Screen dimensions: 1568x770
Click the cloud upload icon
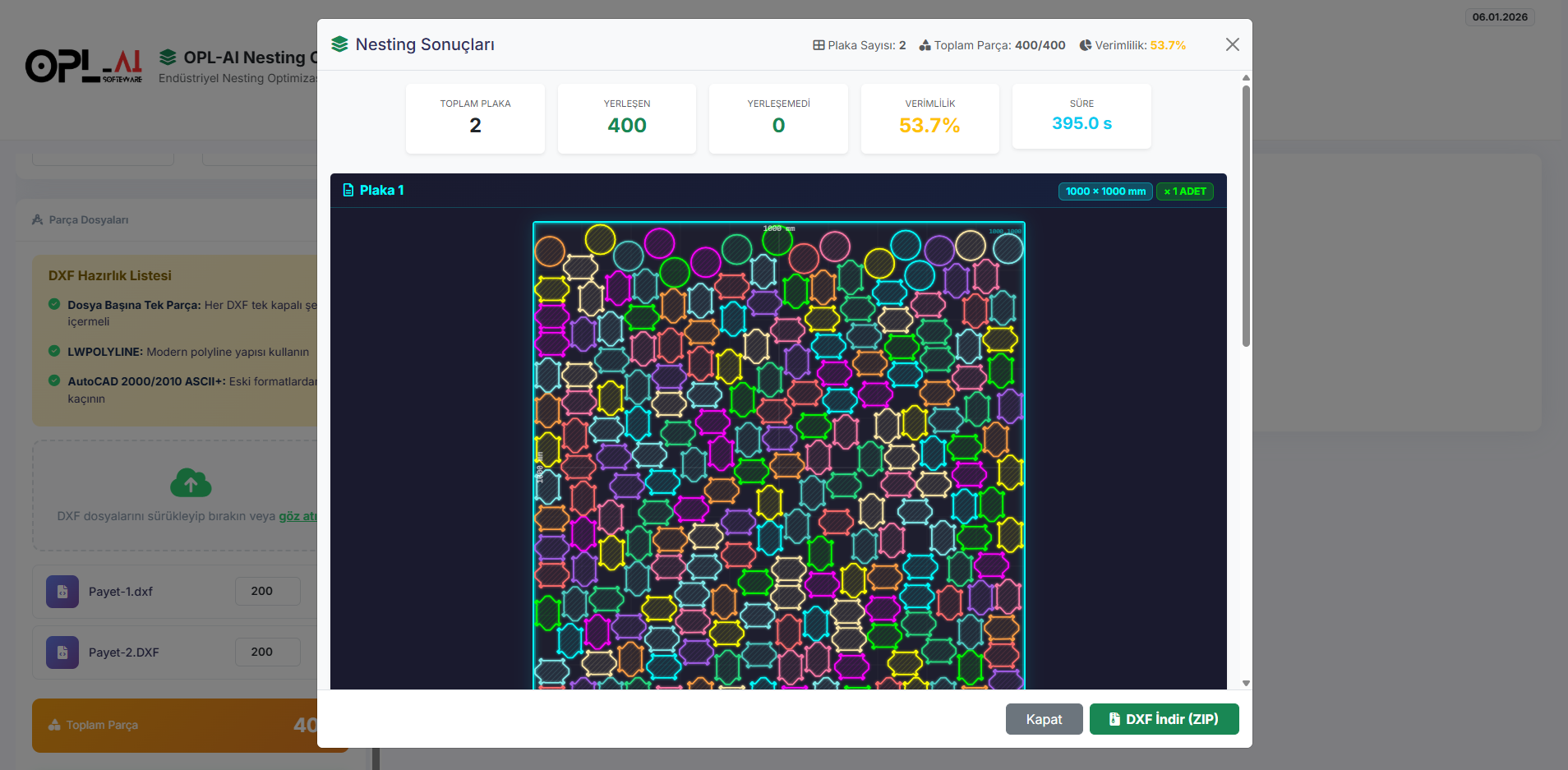click(191, 483)
